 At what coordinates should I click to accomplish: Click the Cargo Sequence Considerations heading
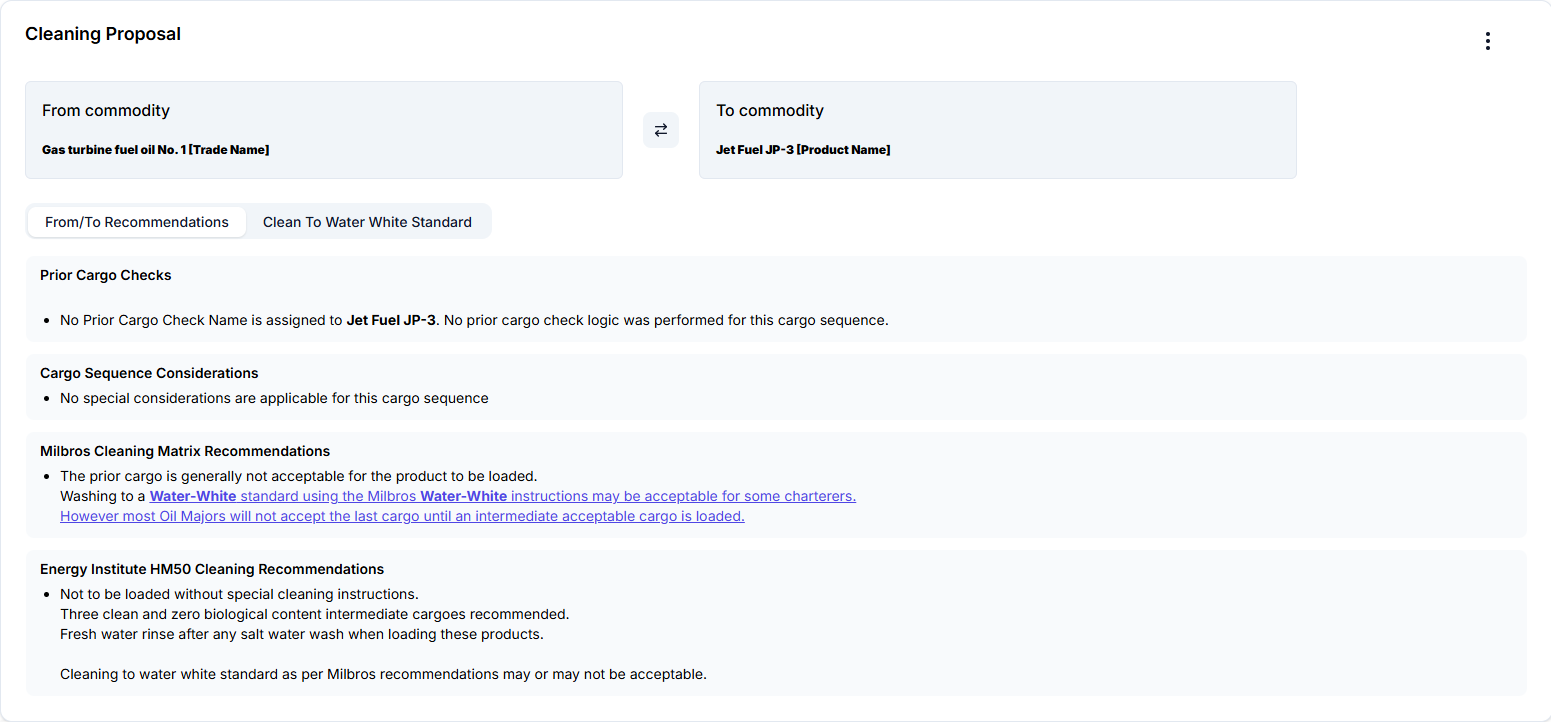[x=149, y=373]
